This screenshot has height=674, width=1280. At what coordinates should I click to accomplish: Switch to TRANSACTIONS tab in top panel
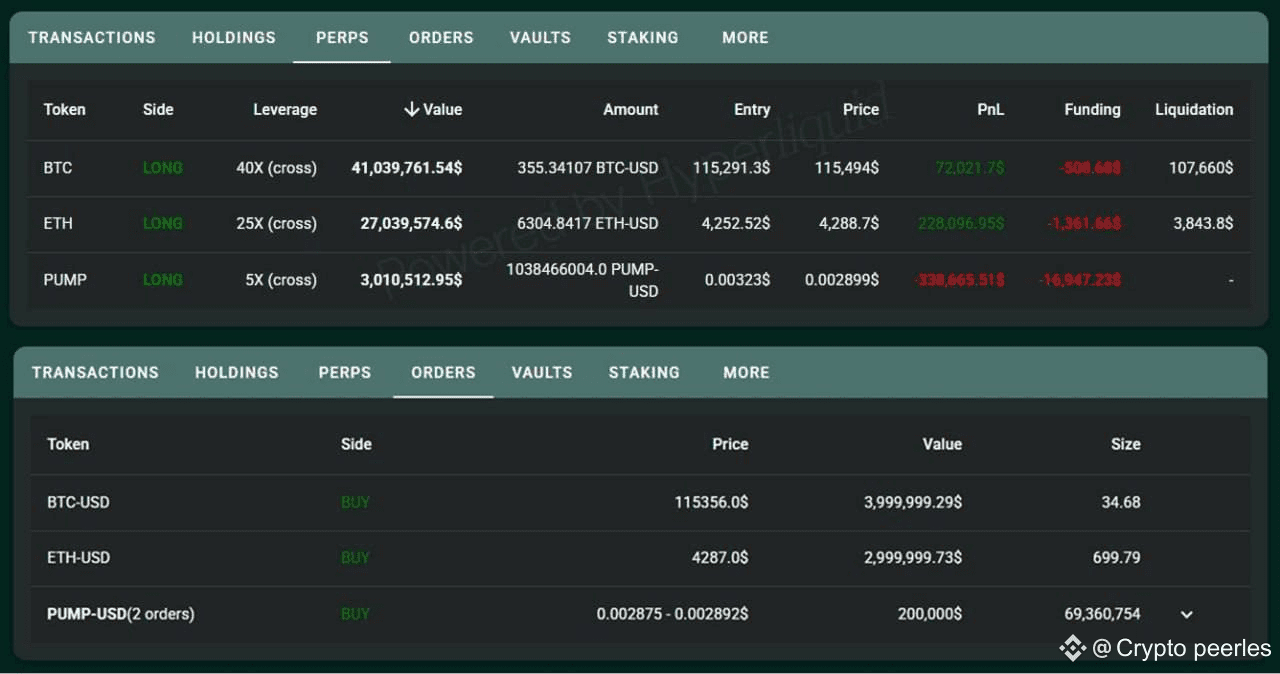click(x=92, y=38)
